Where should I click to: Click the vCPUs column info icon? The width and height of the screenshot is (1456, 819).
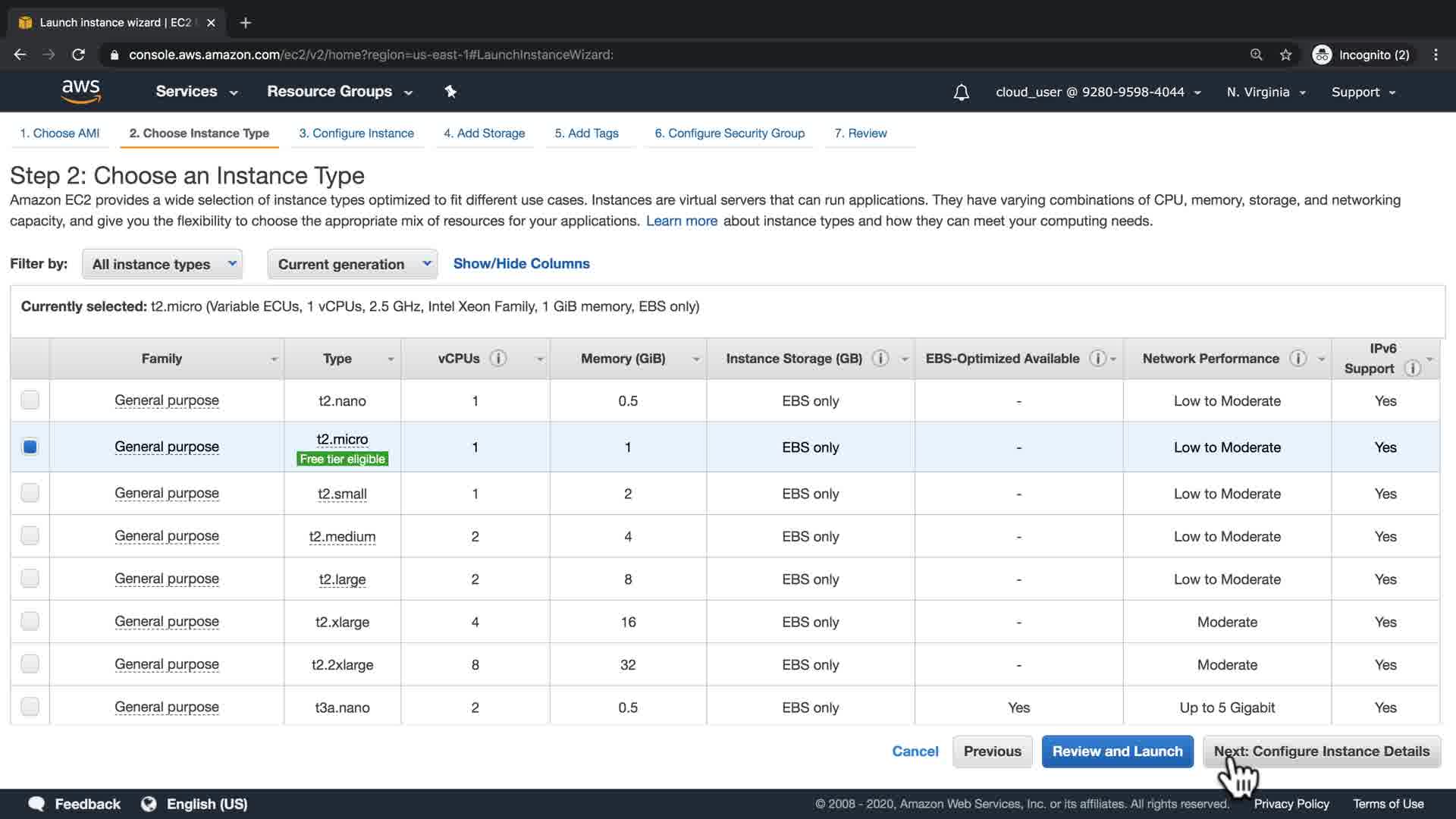click(x=498, y=359)
